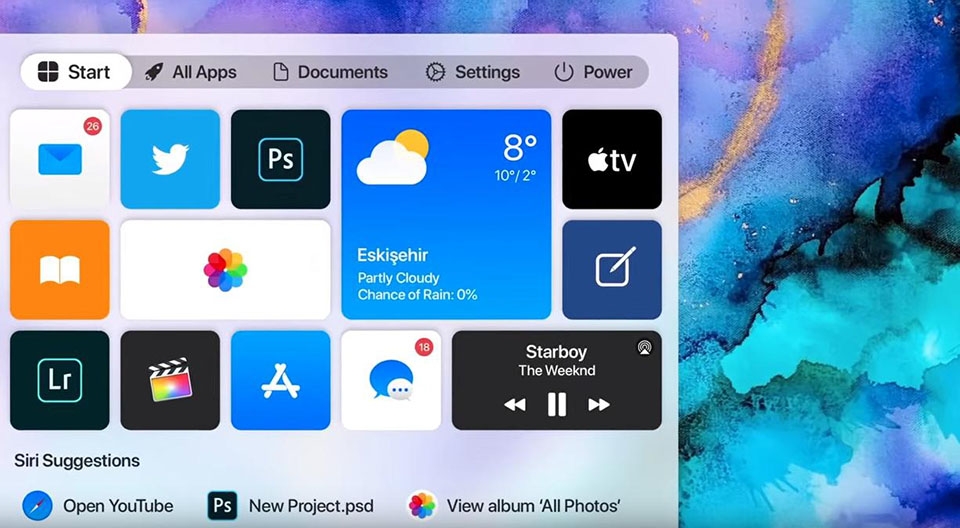Screen dimensions: 960x528
Task: Launch the Twitter tile
Action: (x=170, y=159)
